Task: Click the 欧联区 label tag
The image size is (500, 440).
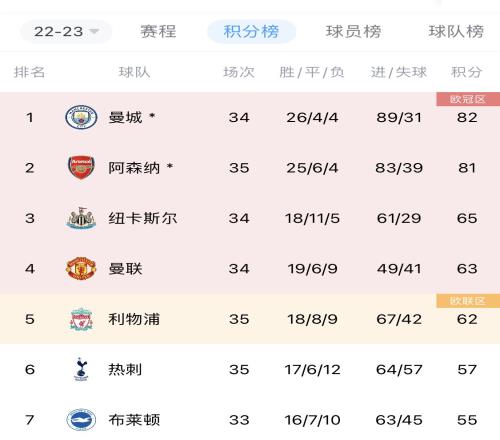Action: click(468, 301)
